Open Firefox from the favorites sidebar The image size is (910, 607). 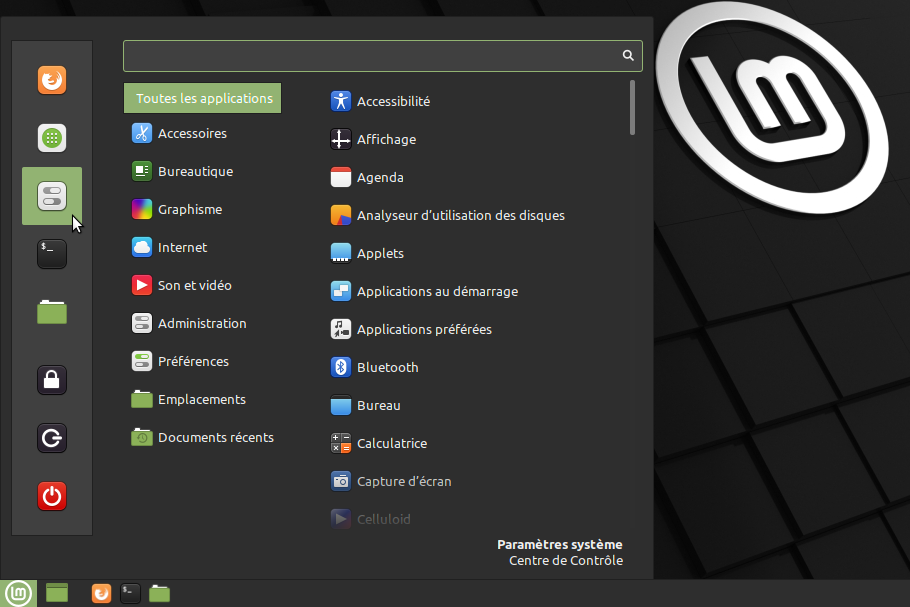(x=52, y=80)
